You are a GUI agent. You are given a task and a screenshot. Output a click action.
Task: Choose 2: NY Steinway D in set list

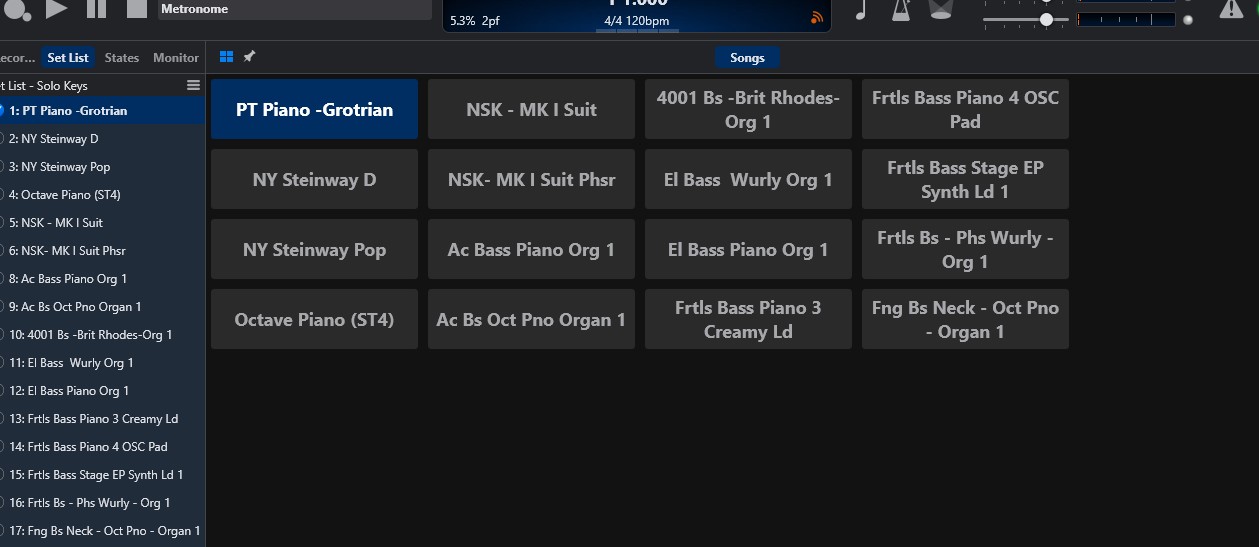tap(102, 138)
